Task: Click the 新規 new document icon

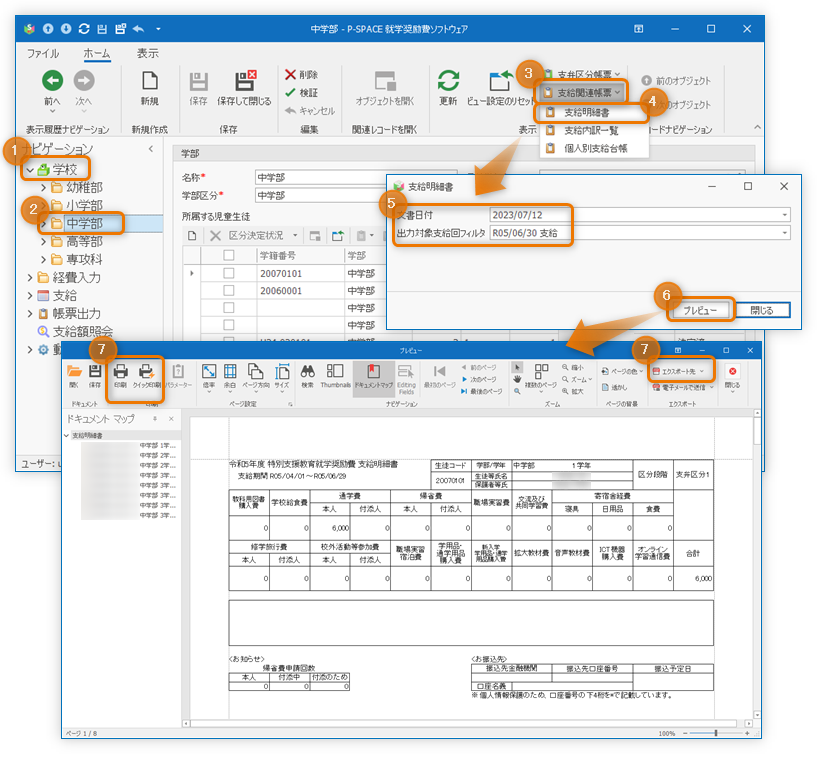Action: [x=149, y=81]
